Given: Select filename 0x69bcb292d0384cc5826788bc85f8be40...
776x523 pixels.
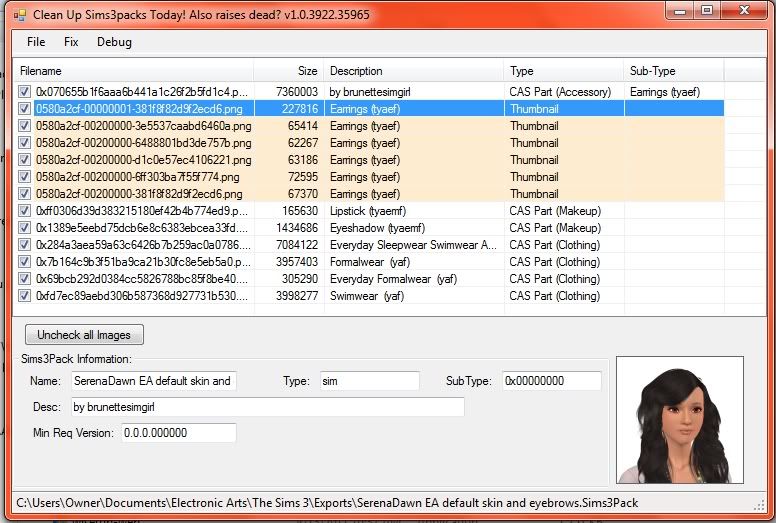Looking at the screenshot, I should point(142,279).
